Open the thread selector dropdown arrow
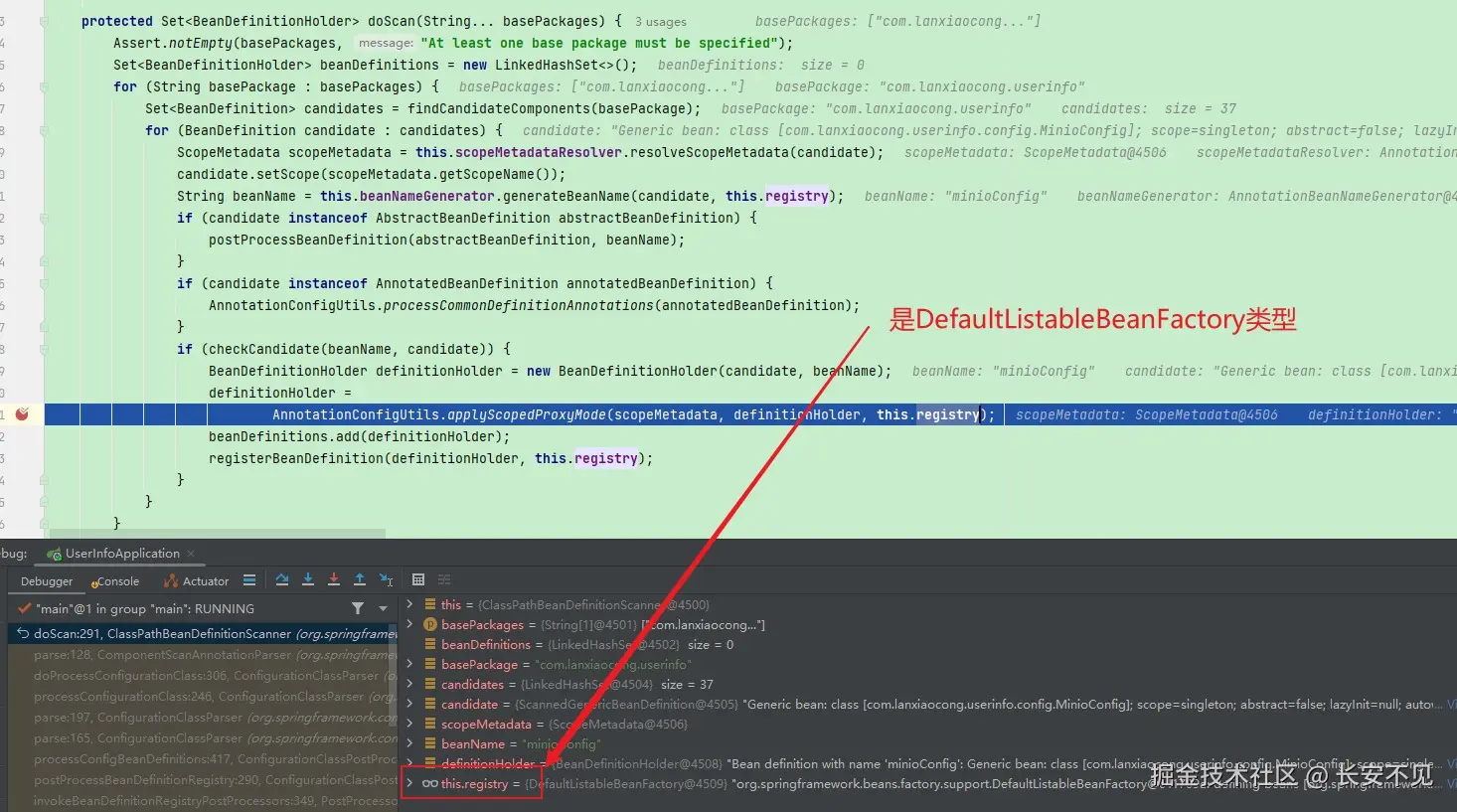The height and width of the screenshot is (812, 1457). click(383, 608)
